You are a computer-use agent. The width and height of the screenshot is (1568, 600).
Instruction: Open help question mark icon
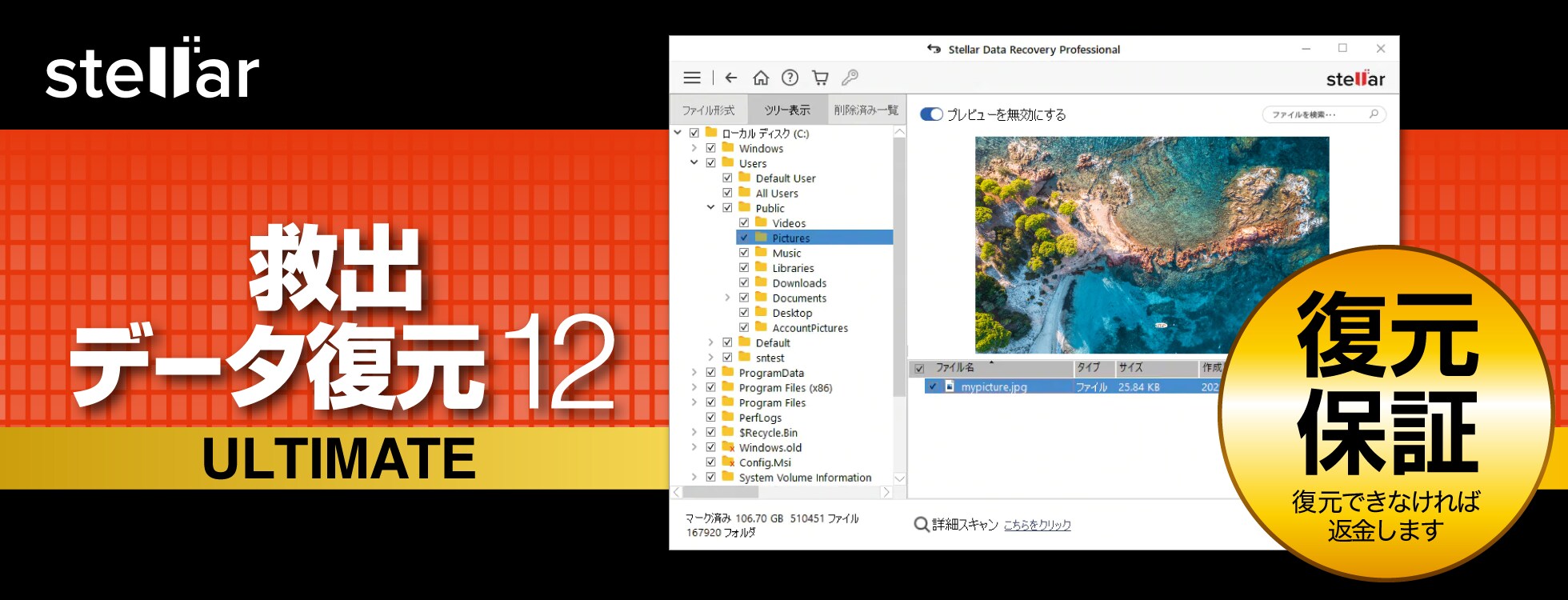(790, 78)
